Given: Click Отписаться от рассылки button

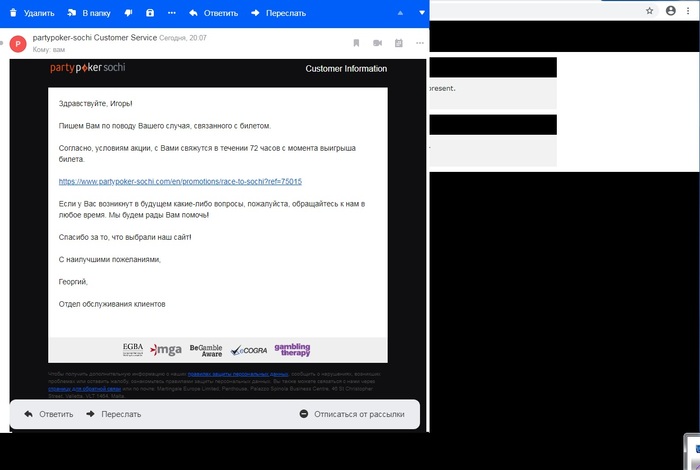Looking at the screenshot, I should point(352,414).
